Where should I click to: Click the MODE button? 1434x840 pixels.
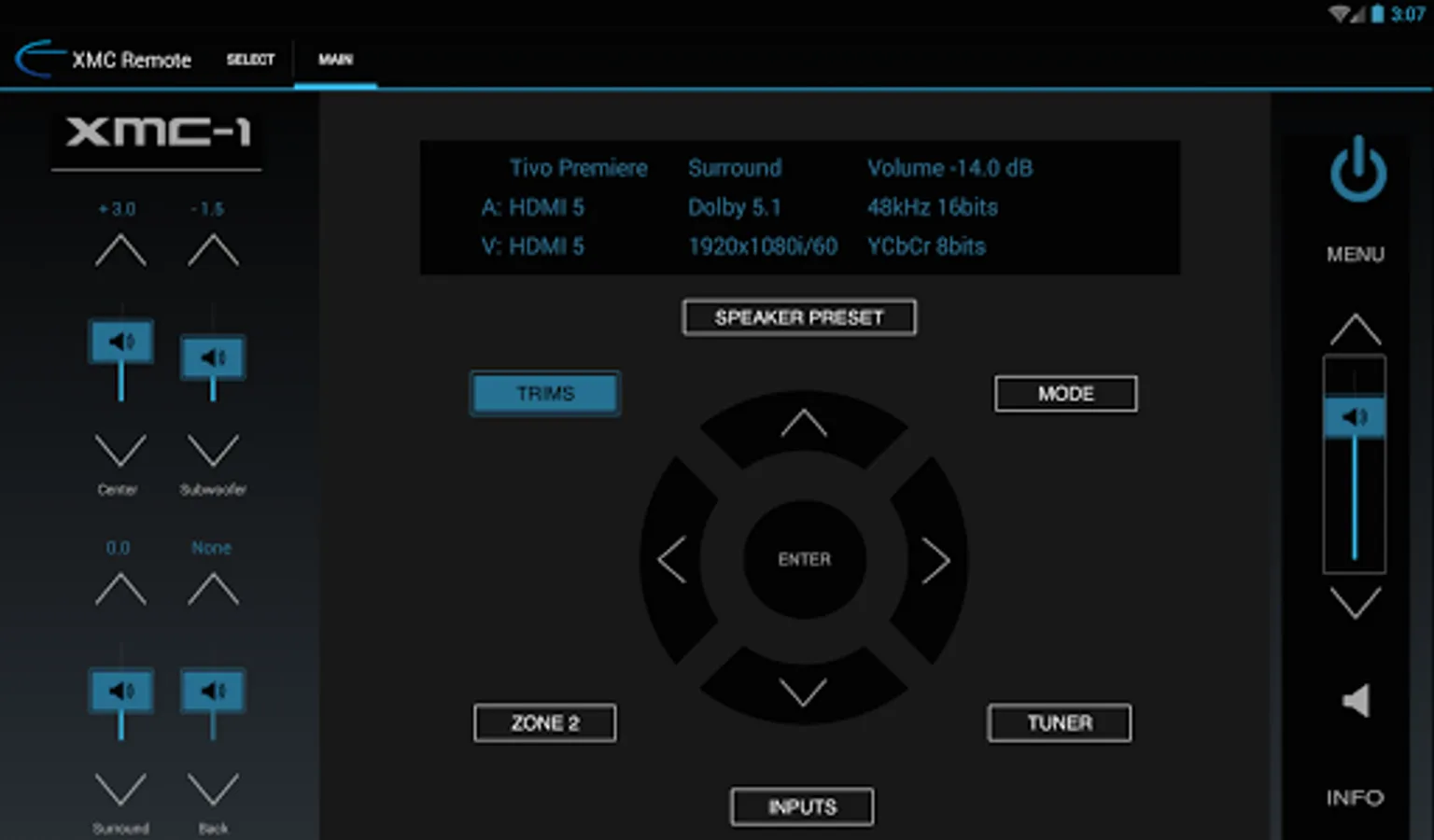[1065, 394]
